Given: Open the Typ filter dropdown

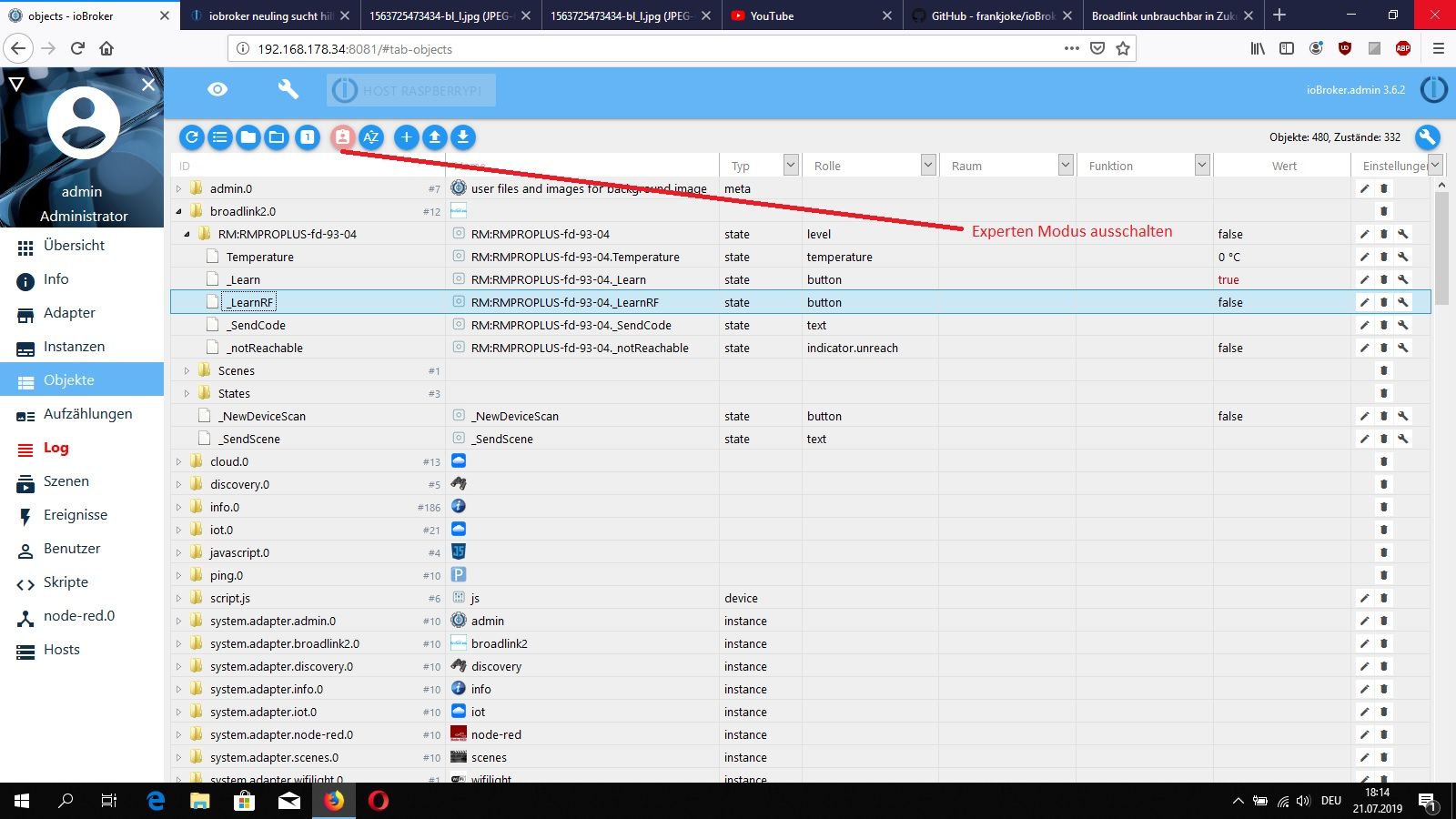Looking at the screenshot, I should point(791,165).
